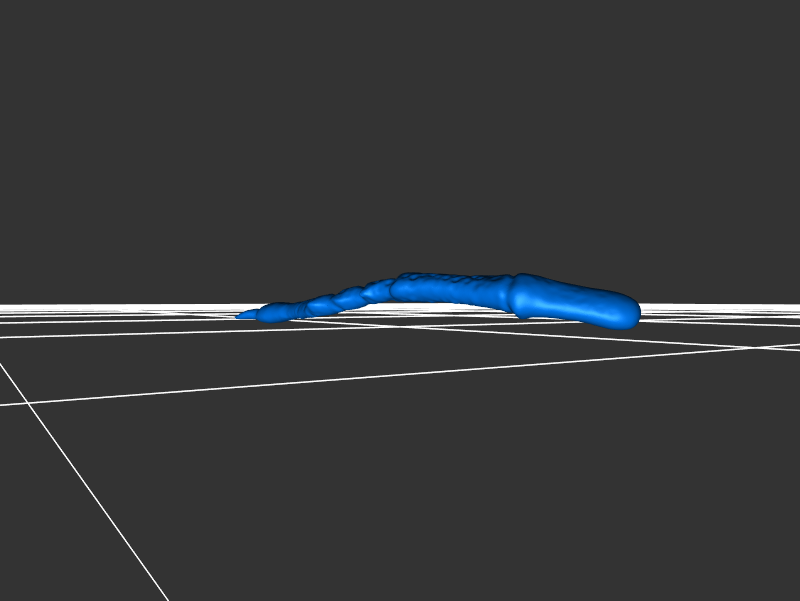800x601 pixels.
Task: Click the empty dark background above the model
Action: (400, 150)
